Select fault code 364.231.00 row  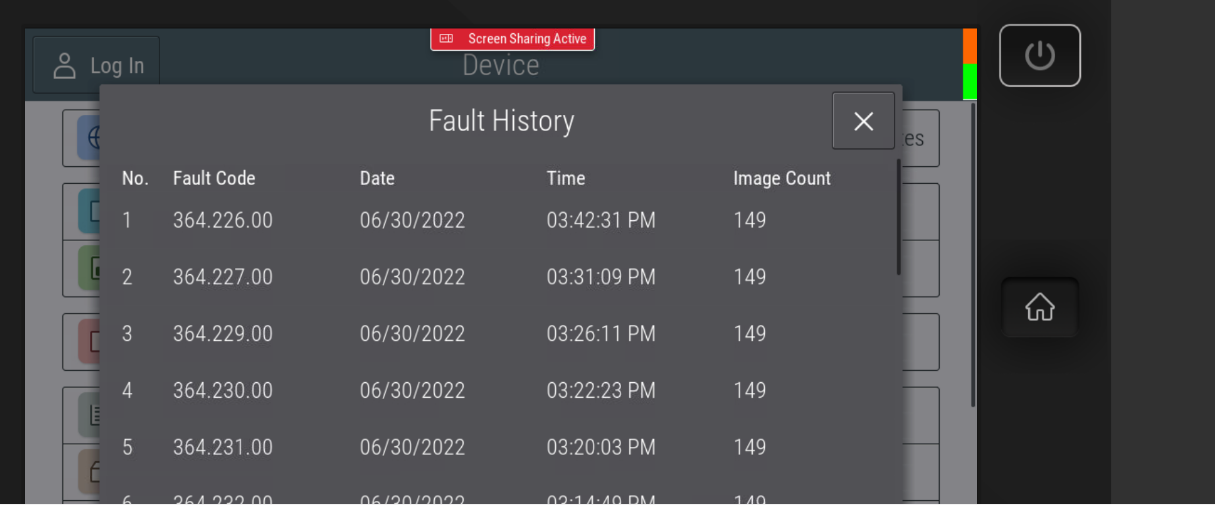coord(222,447)
